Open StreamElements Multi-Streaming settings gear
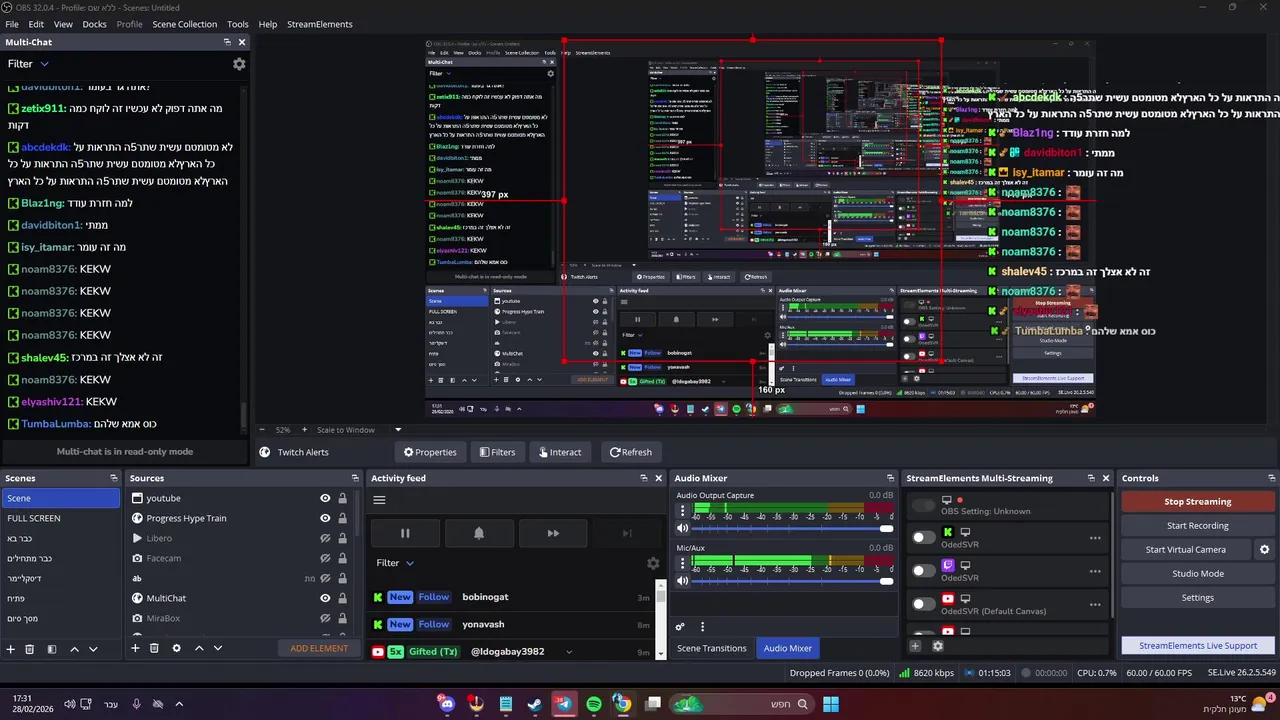1280x720 pixels. pos(938,646)
